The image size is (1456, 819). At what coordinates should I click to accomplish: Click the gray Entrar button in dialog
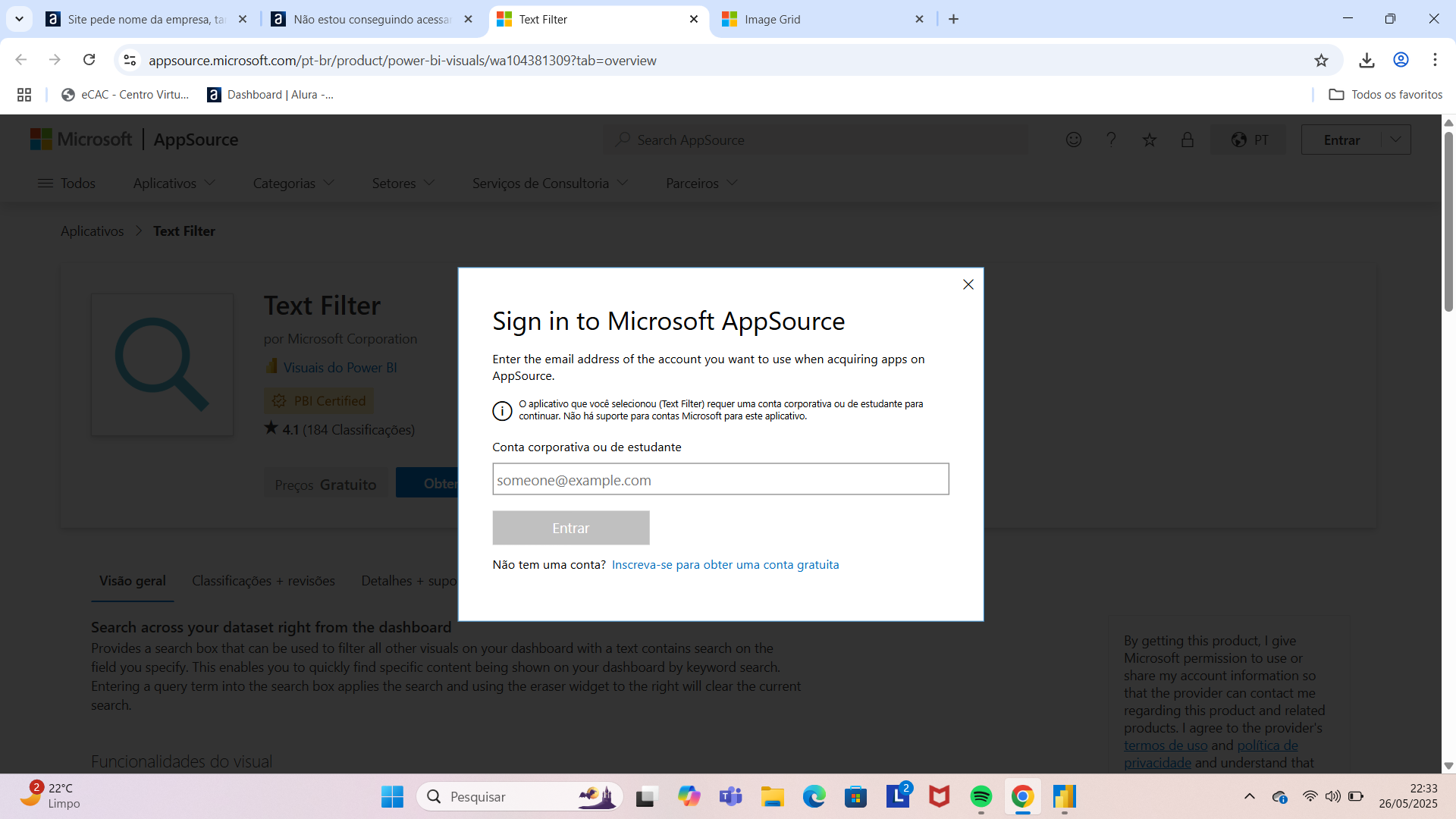pos(571,528)
